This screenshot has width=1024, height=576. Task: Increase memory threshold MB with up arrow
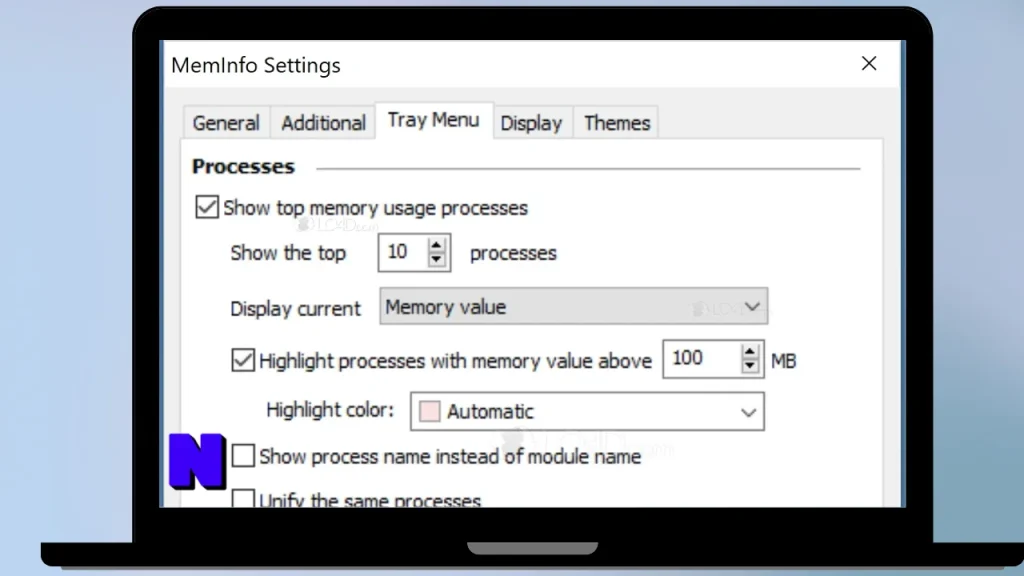click(750, 351)
